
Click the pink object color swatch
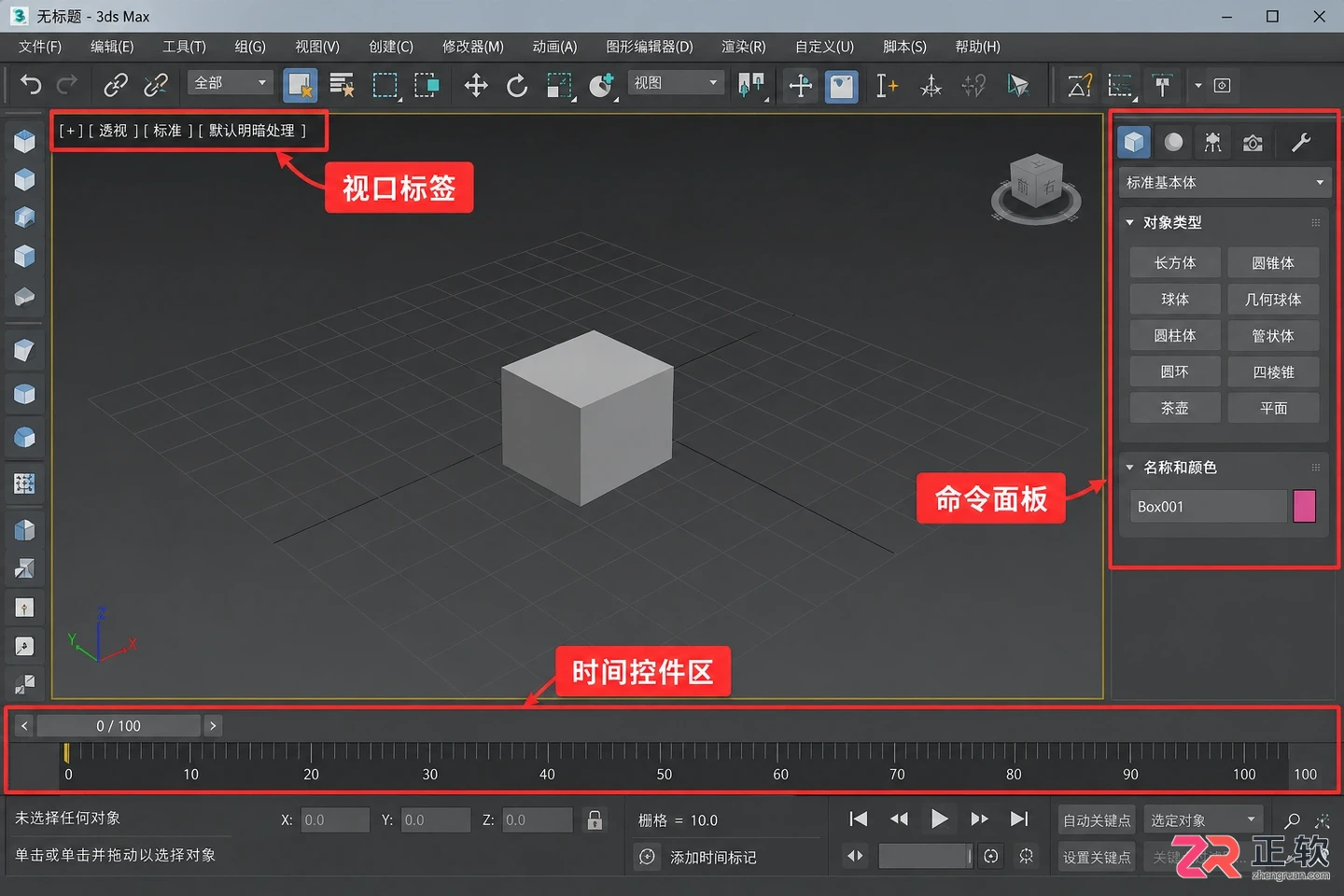point(1305,506)
